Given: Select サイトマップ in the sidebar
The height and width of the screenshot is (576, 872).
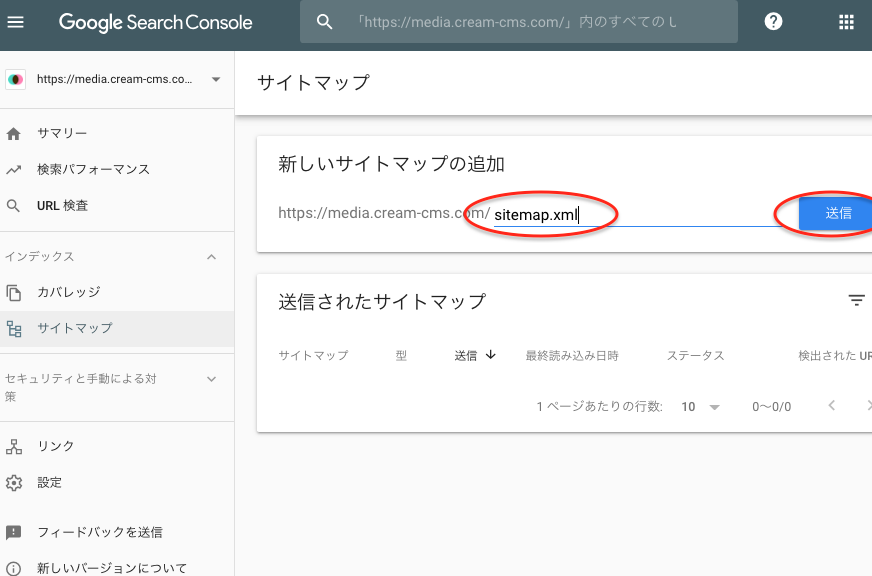Looking at the screenshot, I should (117, 329).
